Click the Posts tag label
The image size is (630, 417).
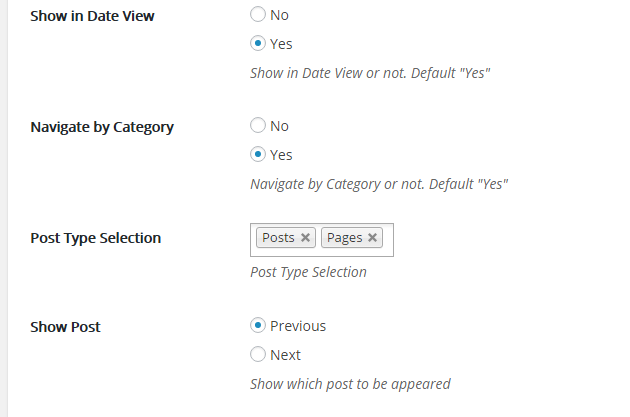tap(278, 238)
